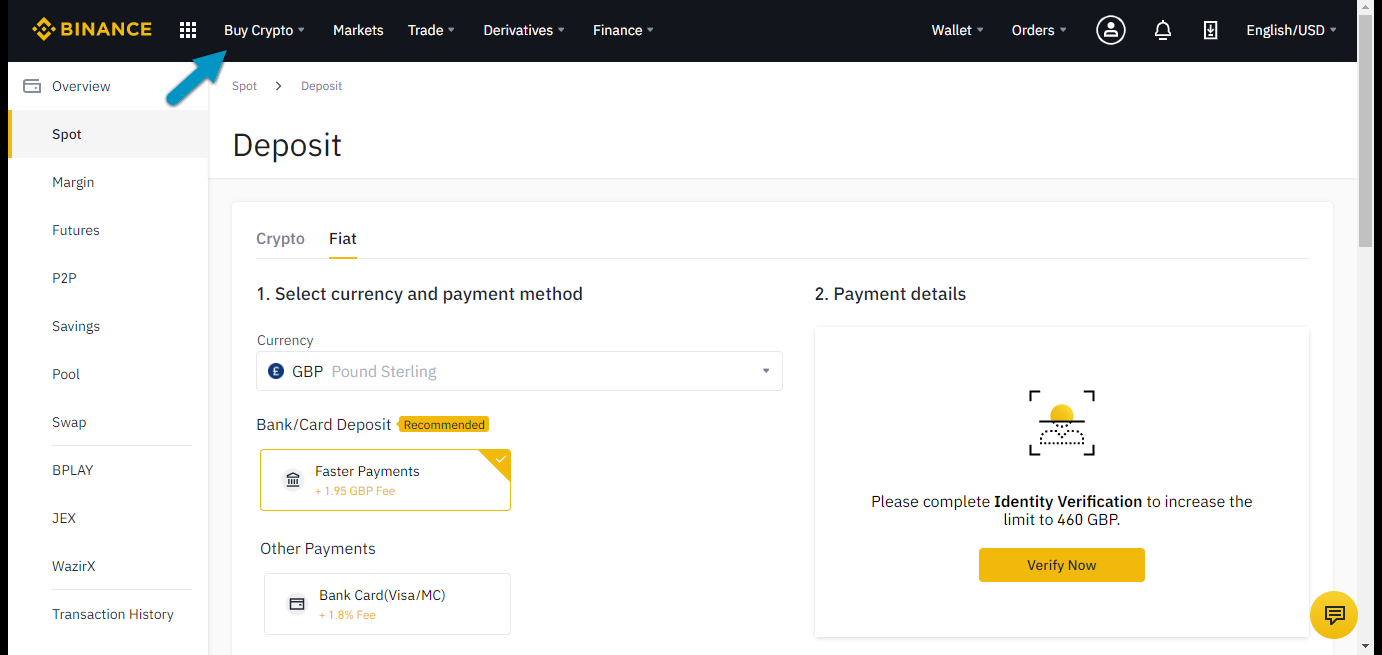
Task: Click the Recommended badge
Action: [444, 425]
